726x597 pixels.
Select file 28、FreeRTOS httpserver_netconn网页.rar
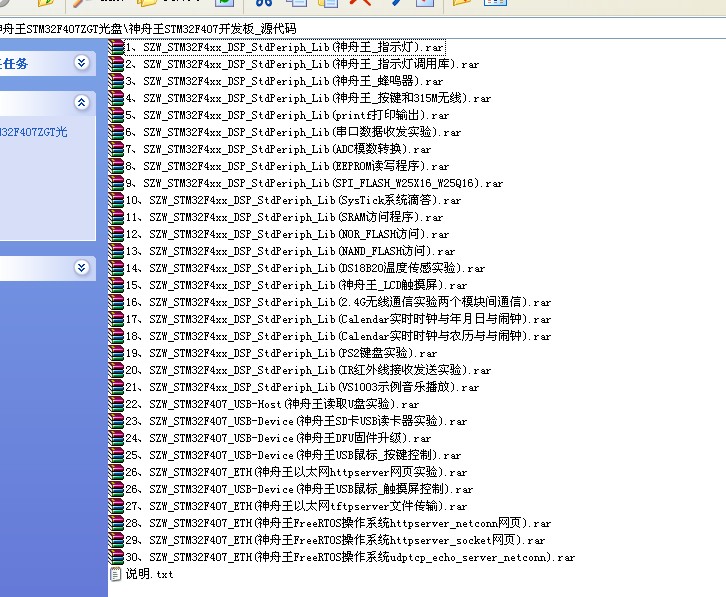point(338,523)
